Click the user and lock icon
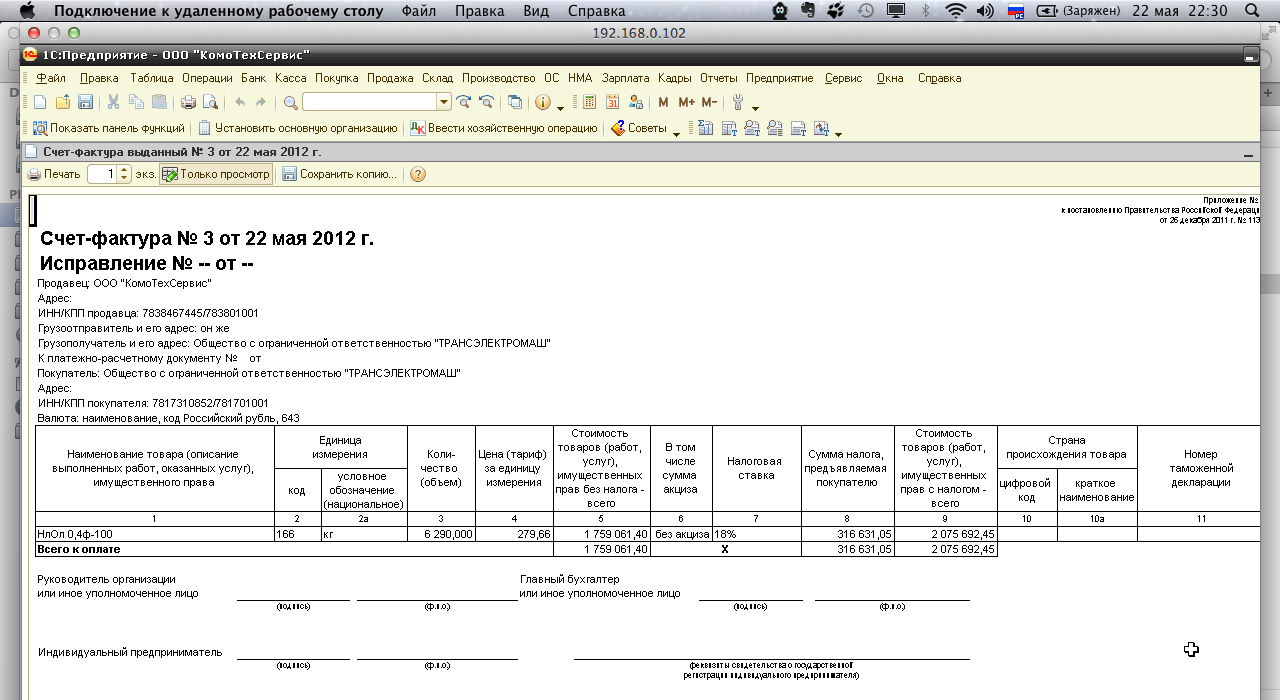Screen dimensions: 1280x700 635,102
